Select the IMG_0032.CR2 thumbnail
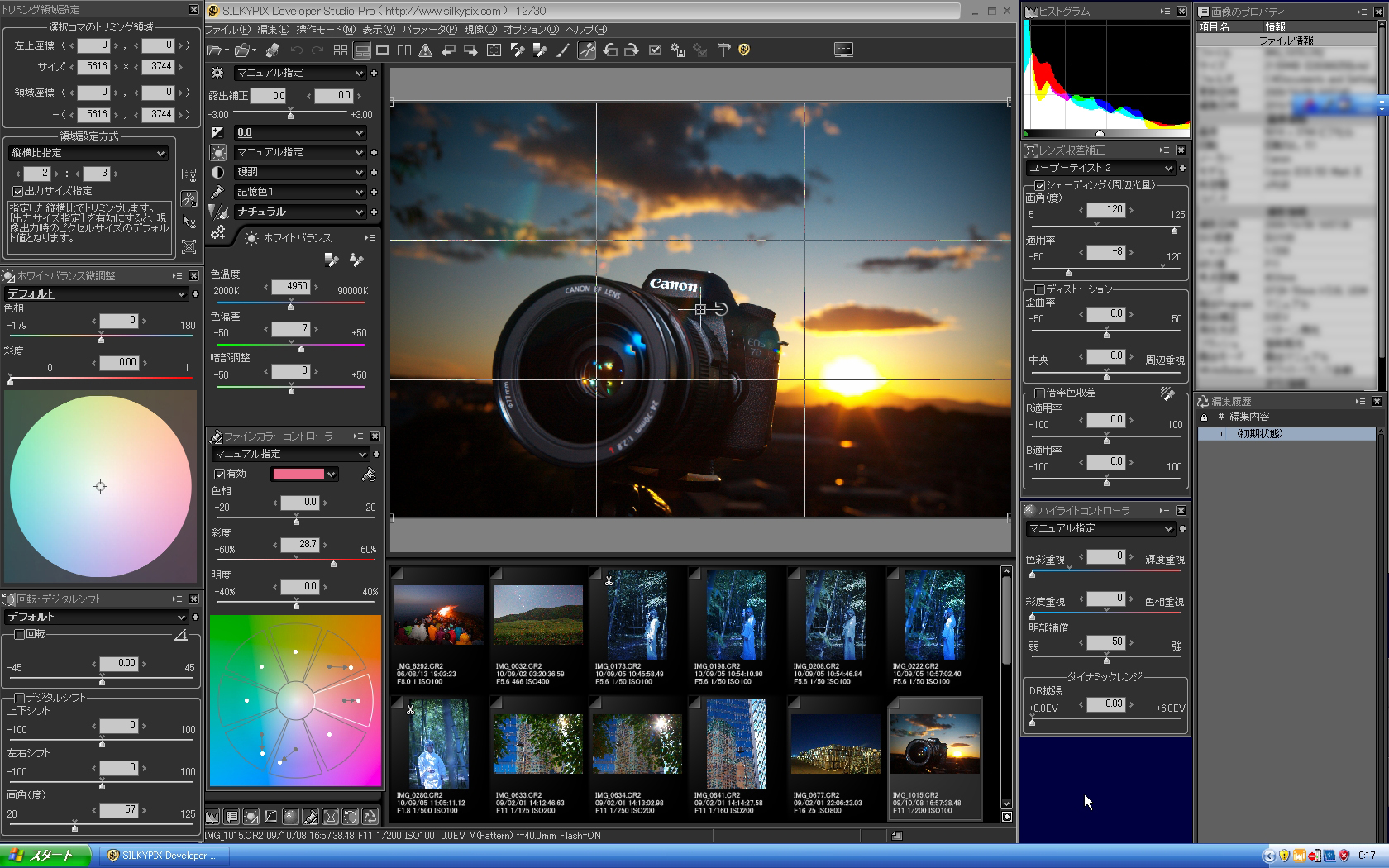Screen dimensions: 1389x868 (x=537, y=628)
